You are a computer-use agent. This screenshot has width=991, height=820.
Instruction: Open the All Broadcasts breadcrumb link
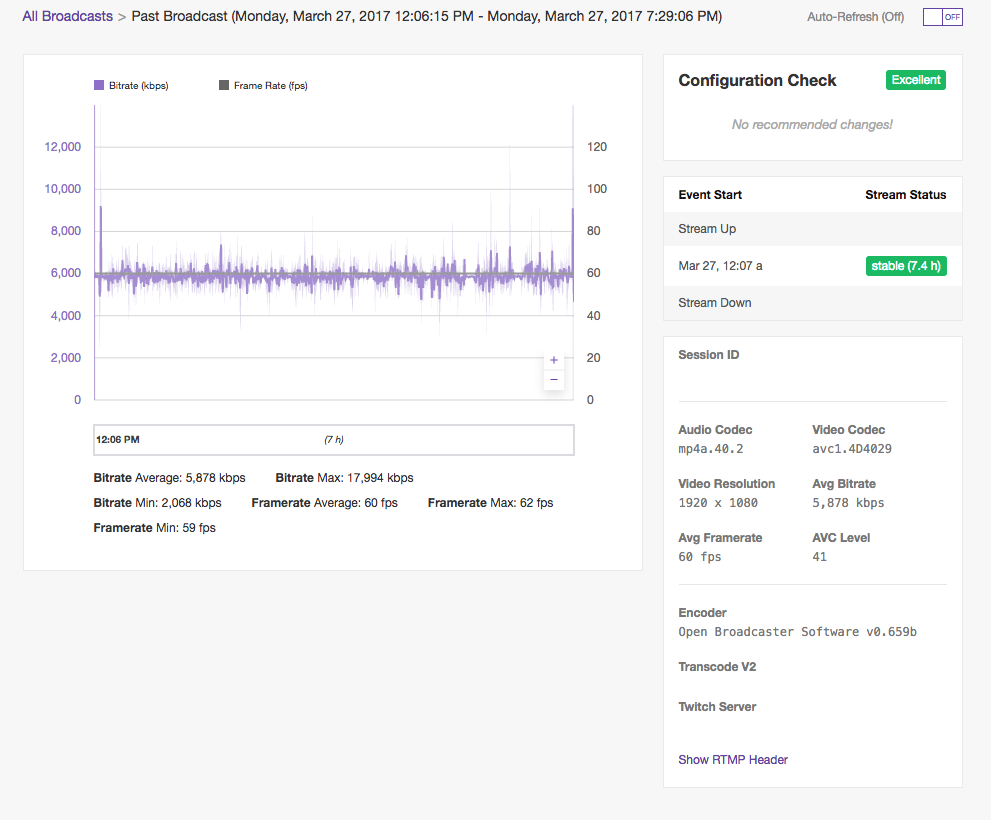coord(66,16)
